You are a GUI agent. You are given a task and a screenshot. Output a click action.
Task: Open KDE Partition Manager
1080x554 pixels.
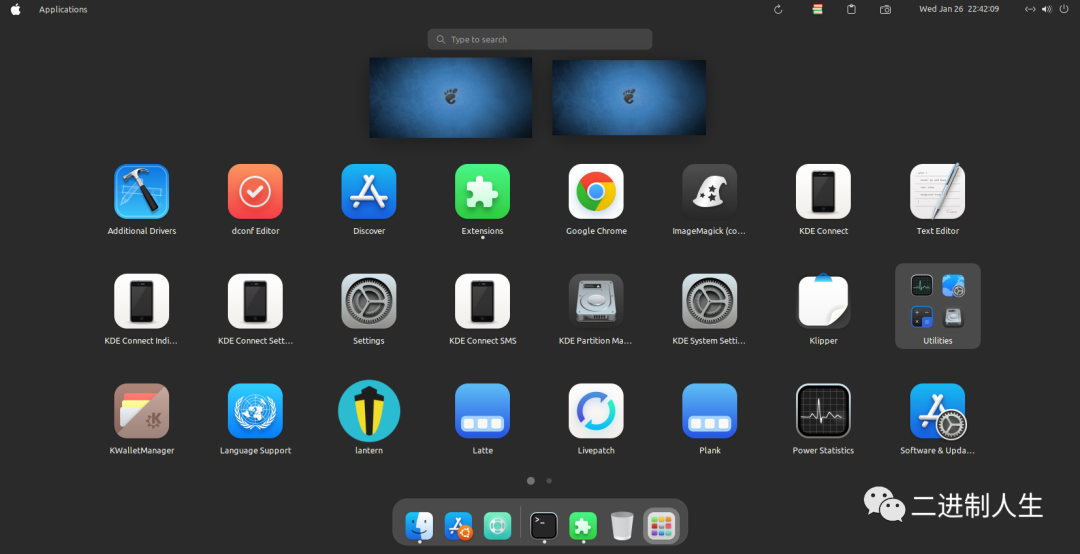[596, 302]
